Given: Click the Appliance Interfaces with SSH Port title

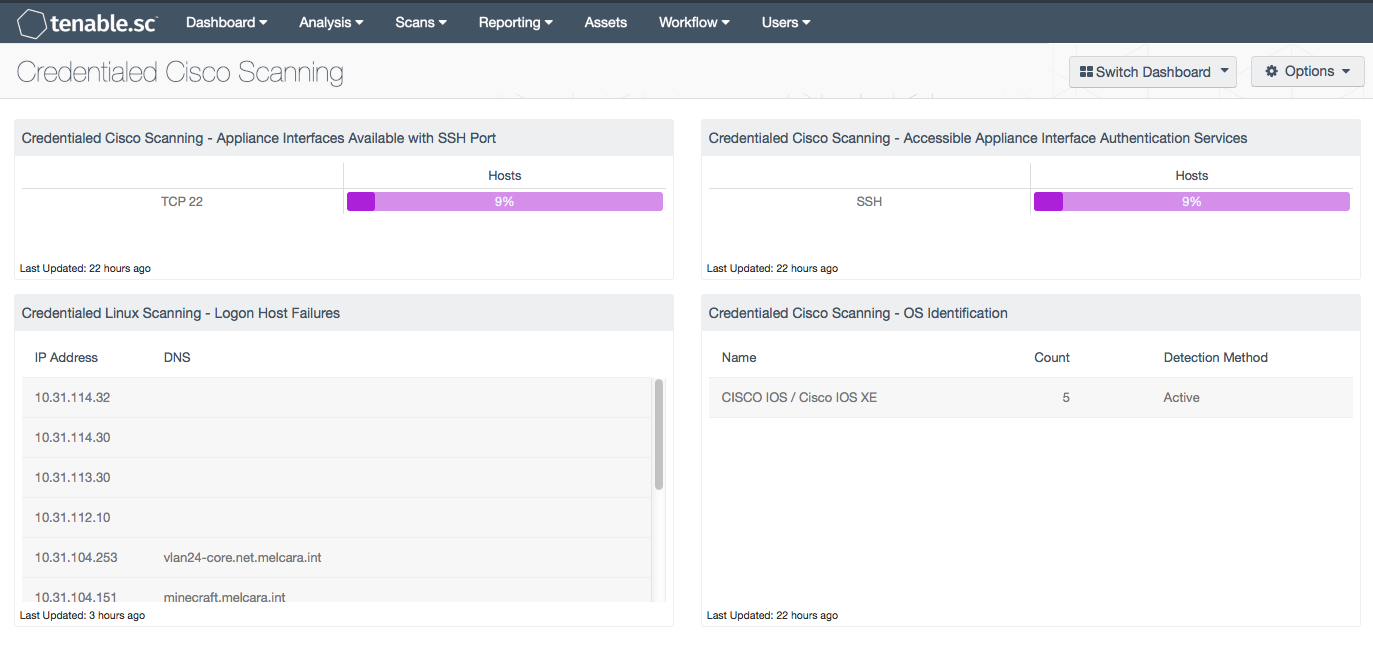Looking at the screenshot, I should [259, 138].
